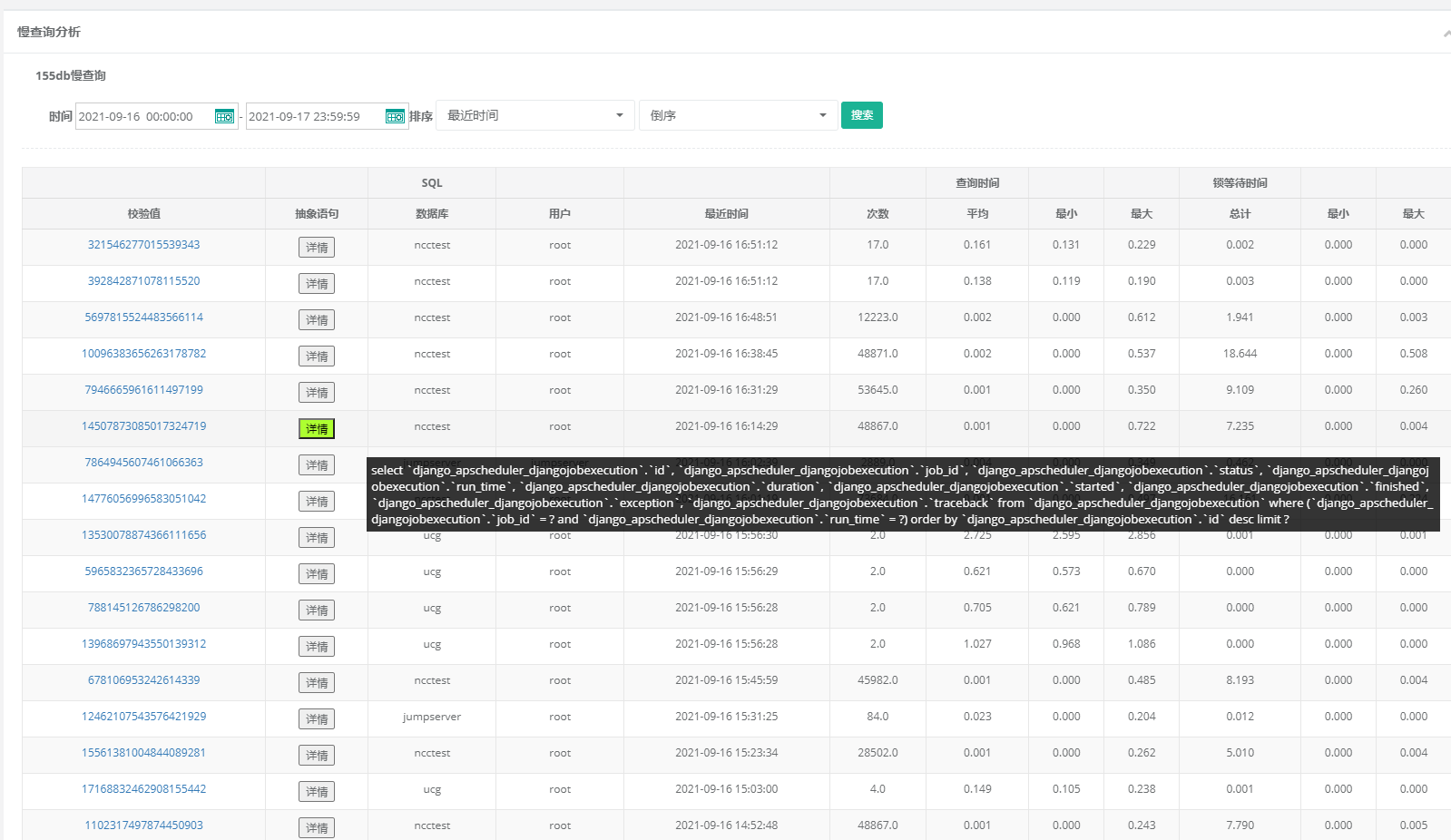
Task: Click 详情 button for row 5965832365728433696
Action: tap(317, 574)
